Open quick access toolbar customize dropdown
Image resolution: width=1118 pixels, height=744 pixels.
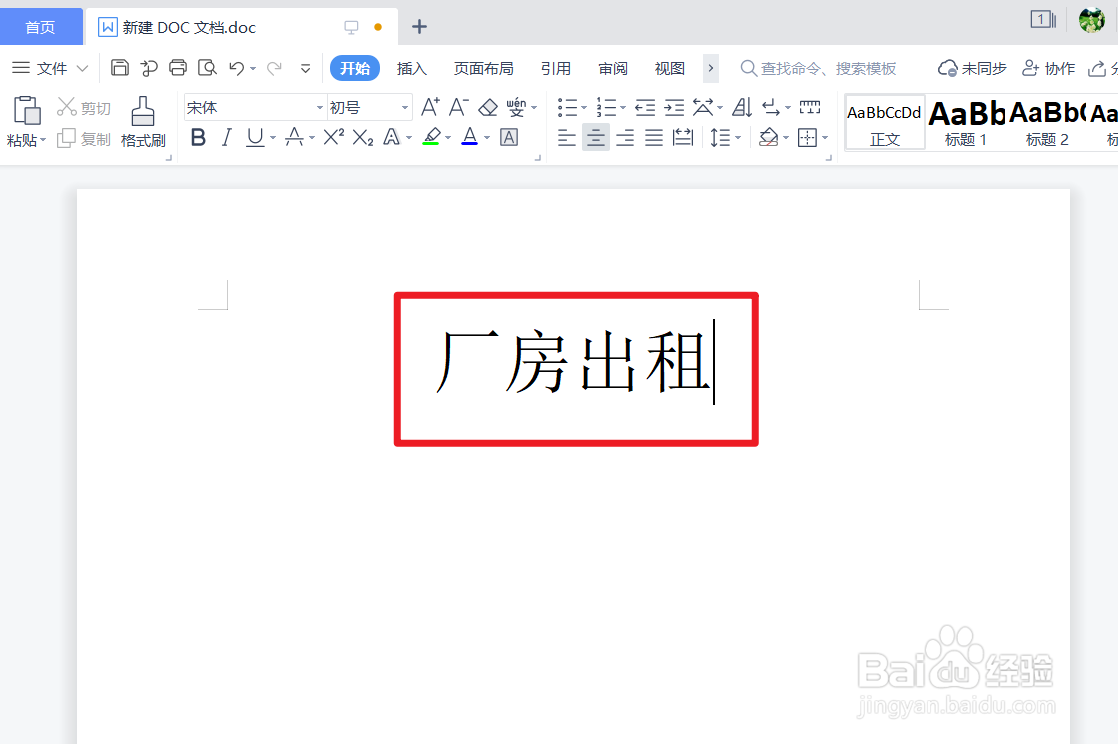point(305,68)
